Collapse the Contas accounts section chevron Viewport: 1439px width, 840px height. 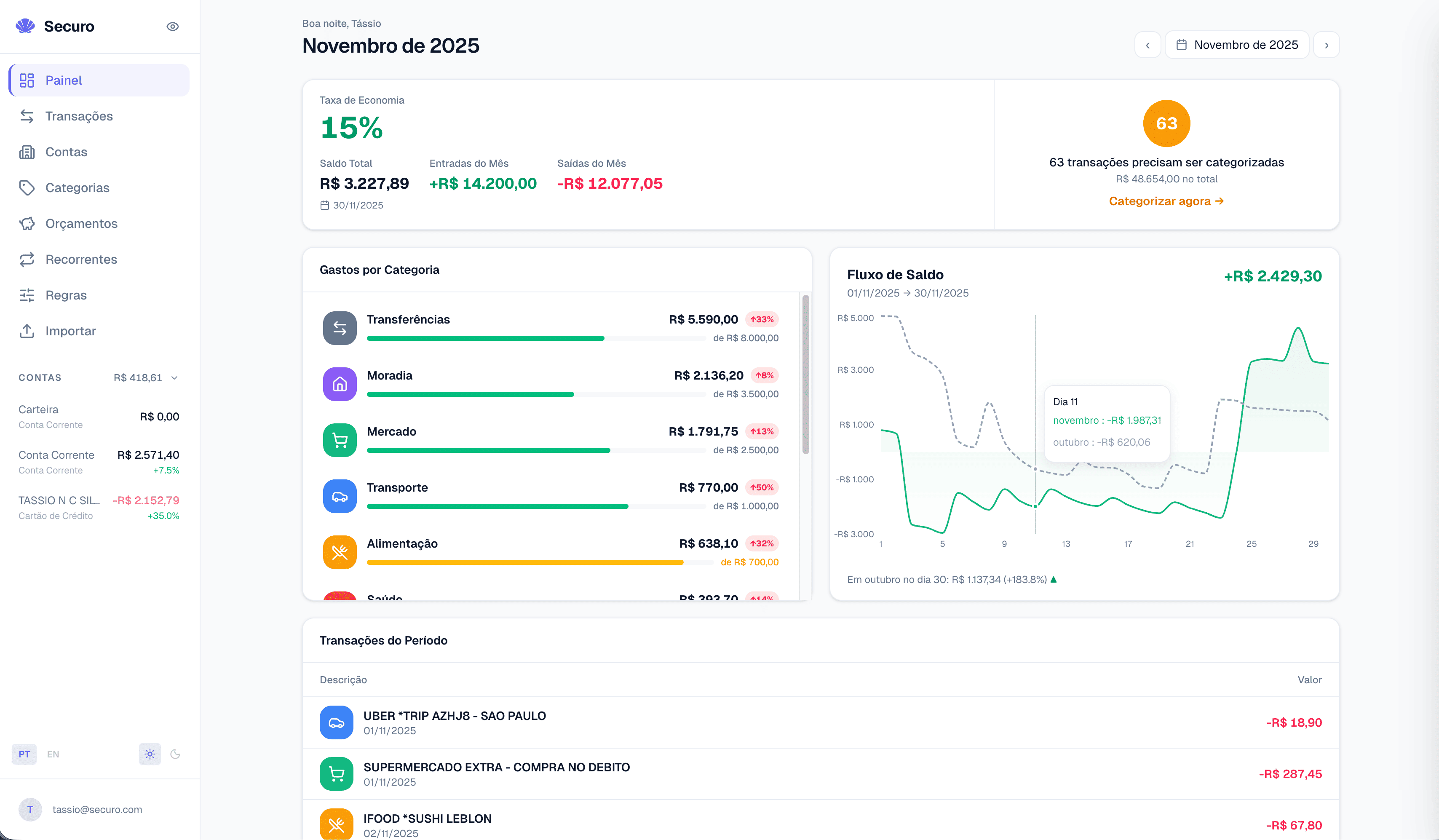pos(175,377)
